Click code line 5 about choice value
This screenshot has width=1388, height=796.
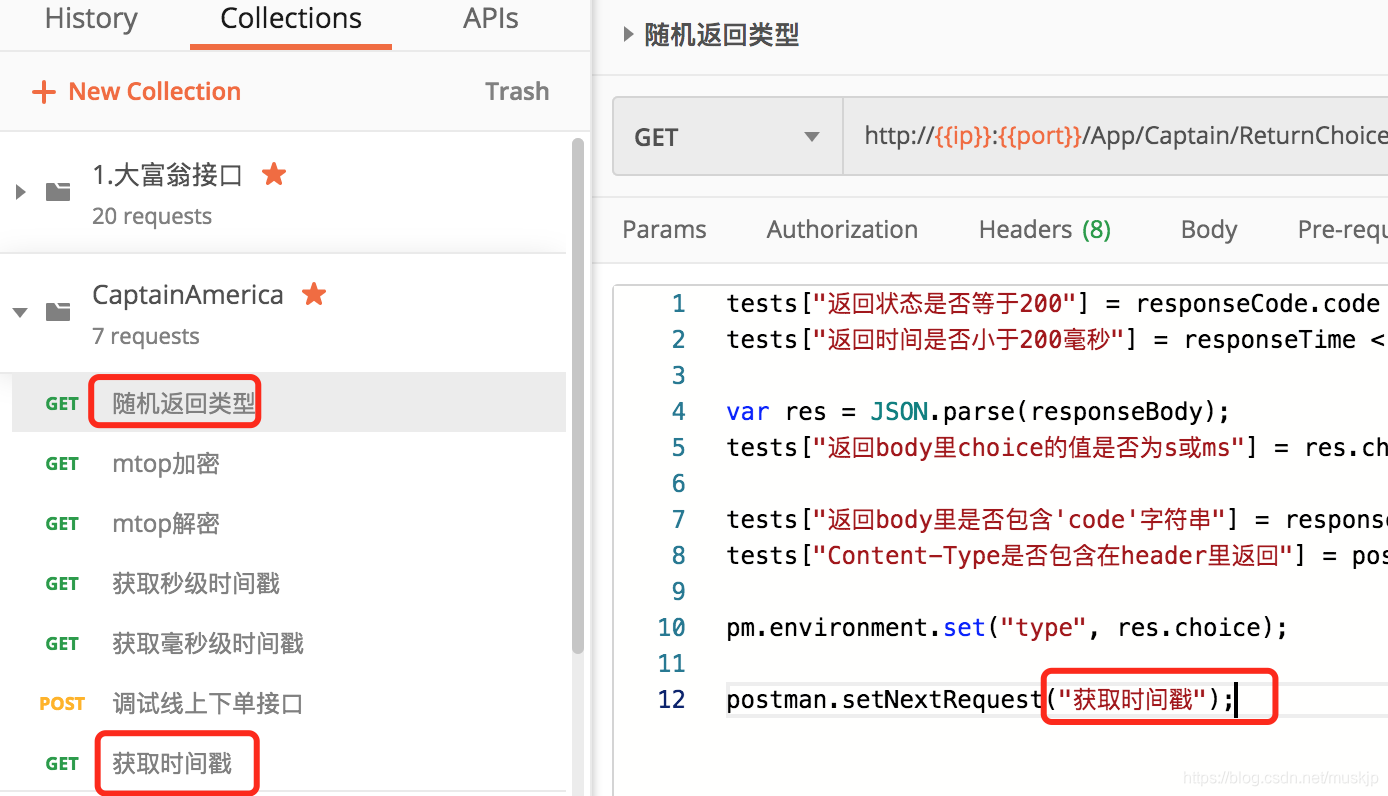point(1057,448)
